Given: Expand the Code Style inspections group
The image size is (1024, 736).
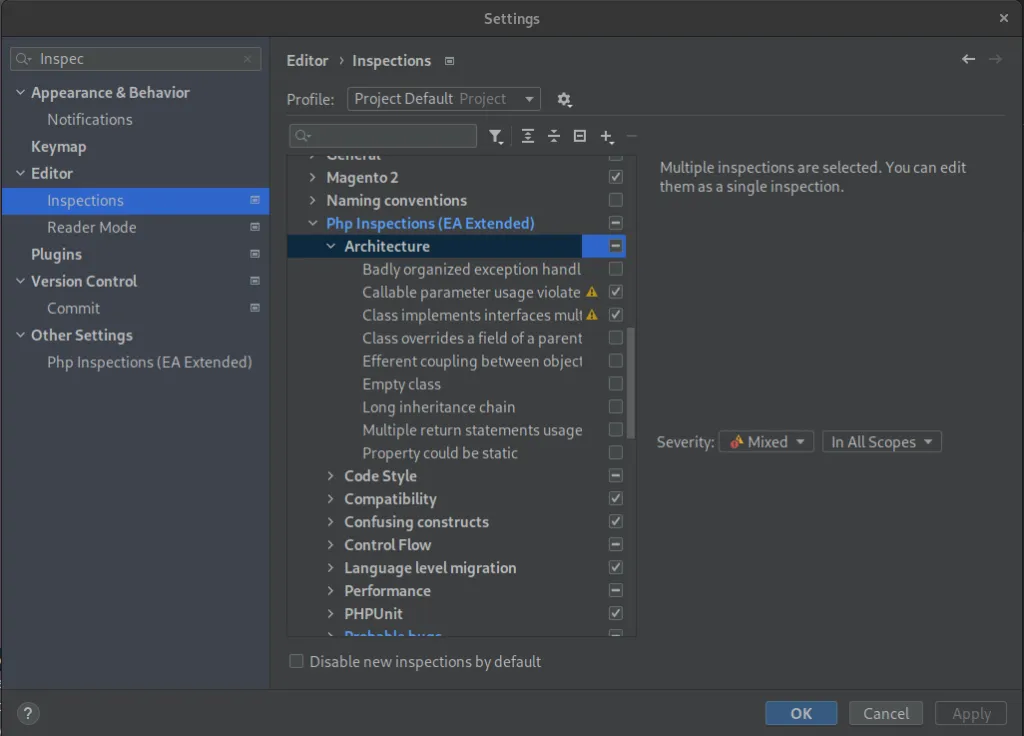Looking at the screenshot, I should (x=330, y=475).
